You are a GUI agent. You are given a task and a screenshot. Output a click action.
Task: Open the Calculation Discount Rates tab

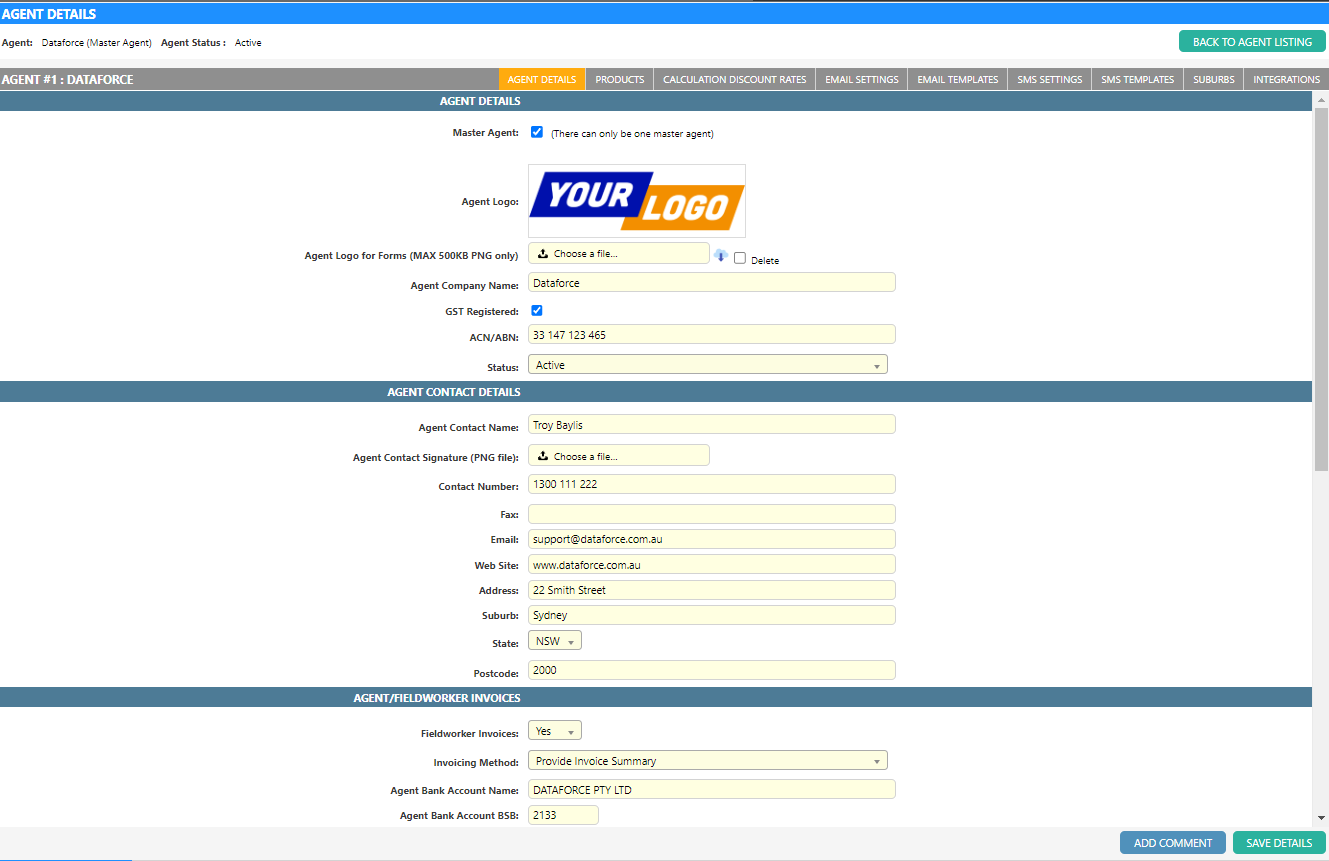tap(734, 79)
